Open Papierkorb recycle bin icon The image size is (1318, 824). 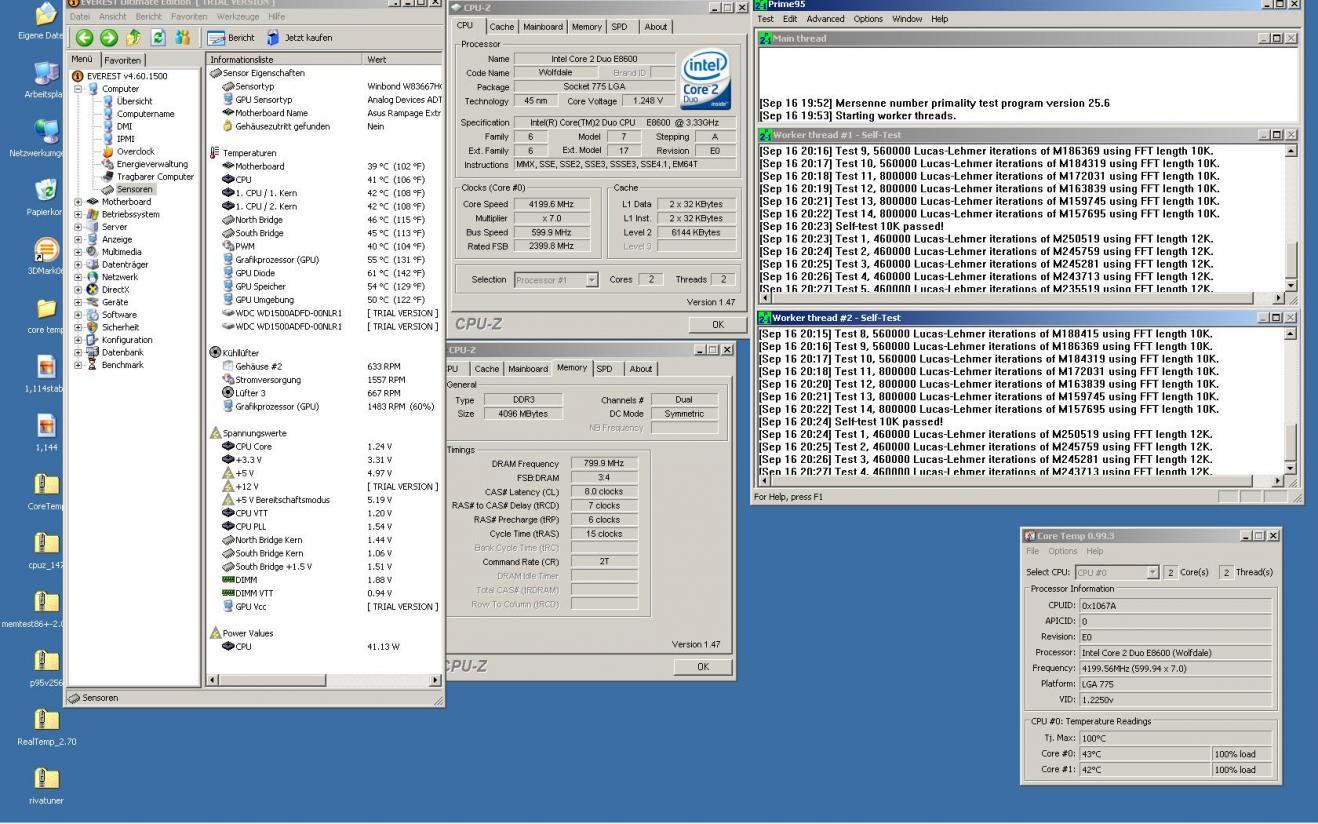pyautogui.click(x=44, y=197)
